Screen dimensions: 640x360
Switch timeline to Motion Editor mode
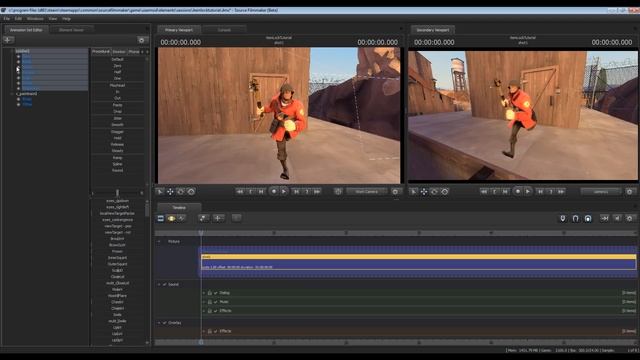tap(171, 219)
